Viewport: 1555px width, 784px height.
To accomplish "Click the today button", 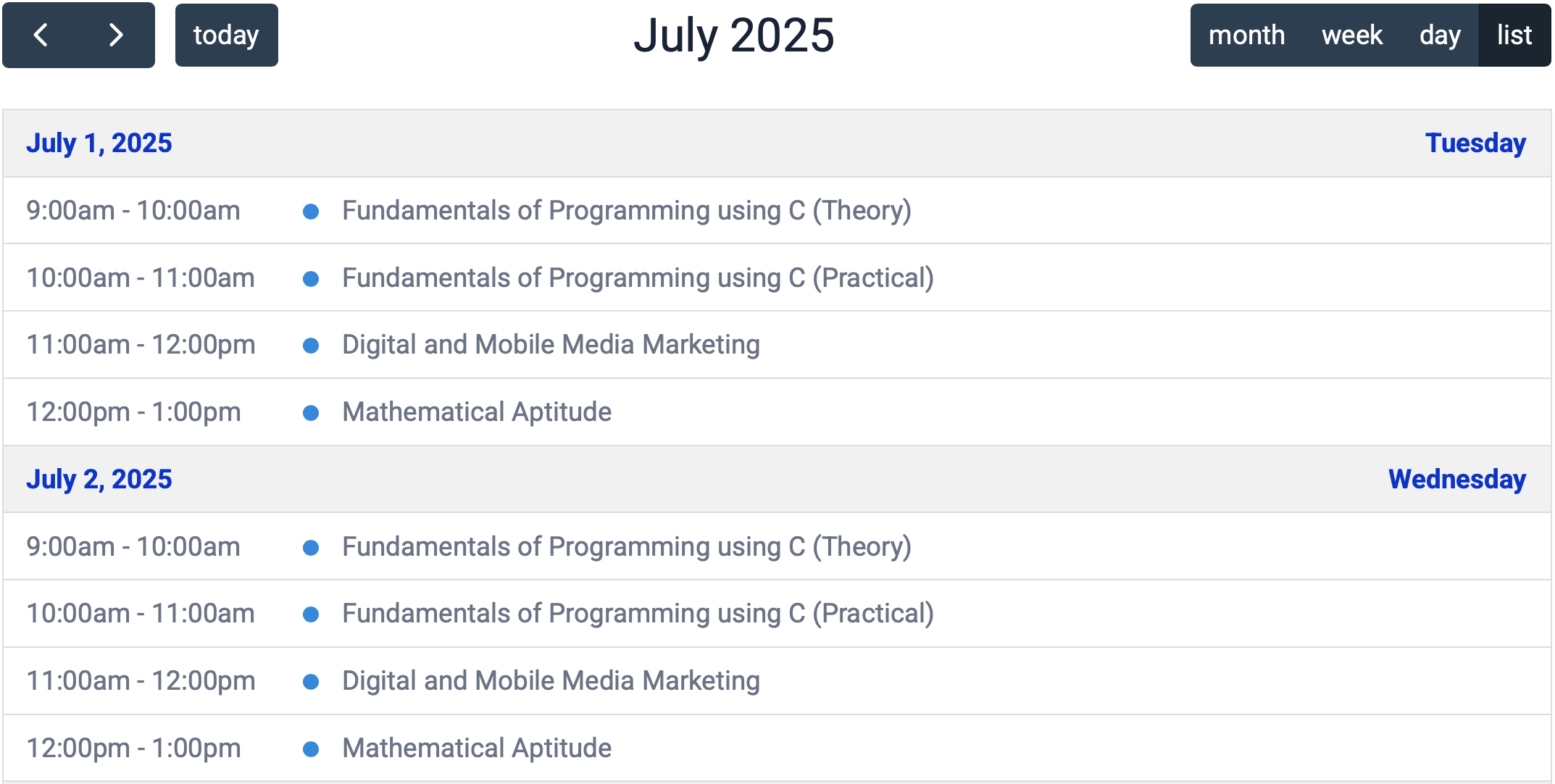I will 225,35.
